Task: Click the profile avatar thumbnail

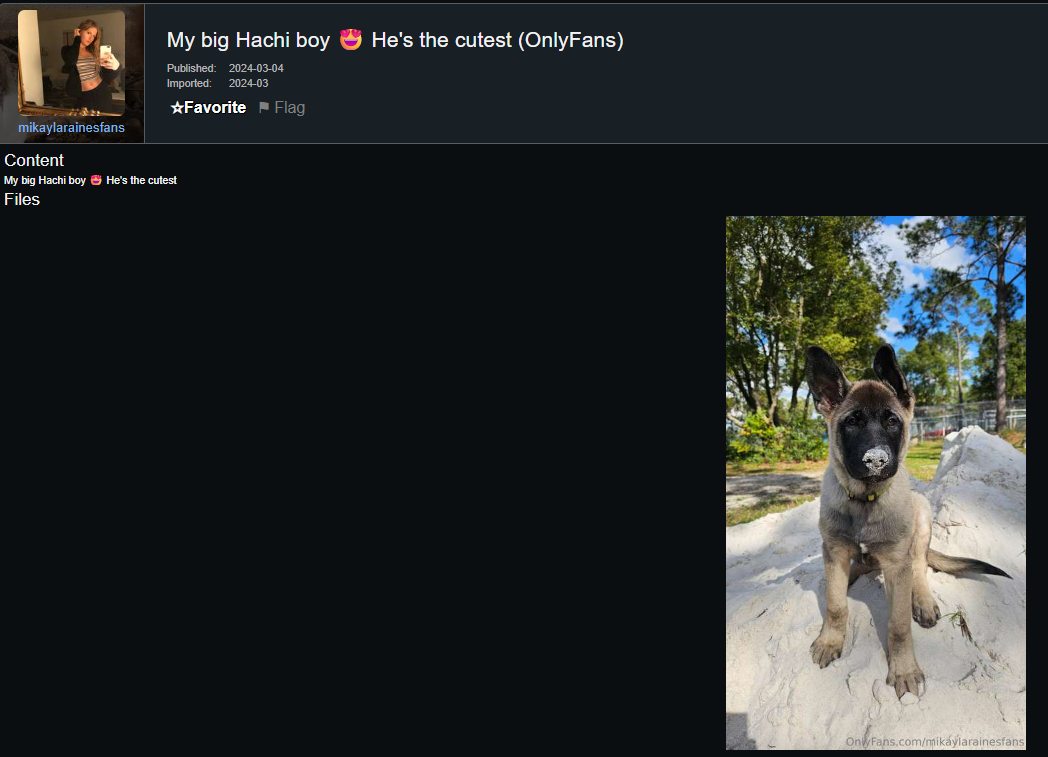Action: (72, 63)
